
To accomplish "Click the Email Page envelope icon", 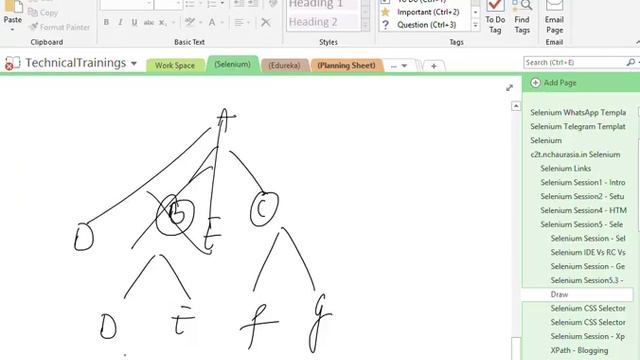I will tap(554, 5).
